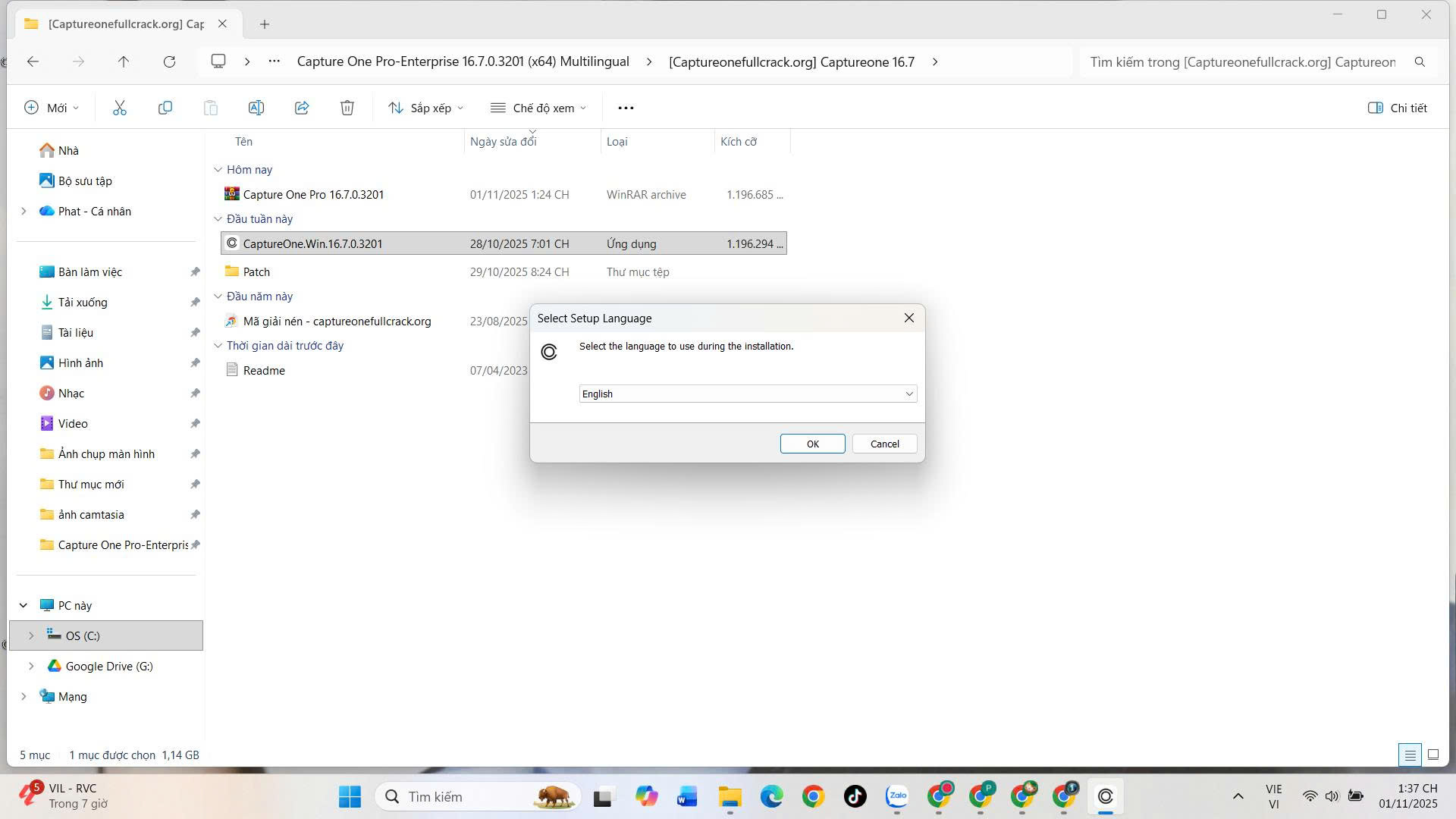Click the Refresh icon in navigation bar

point(169,61)
